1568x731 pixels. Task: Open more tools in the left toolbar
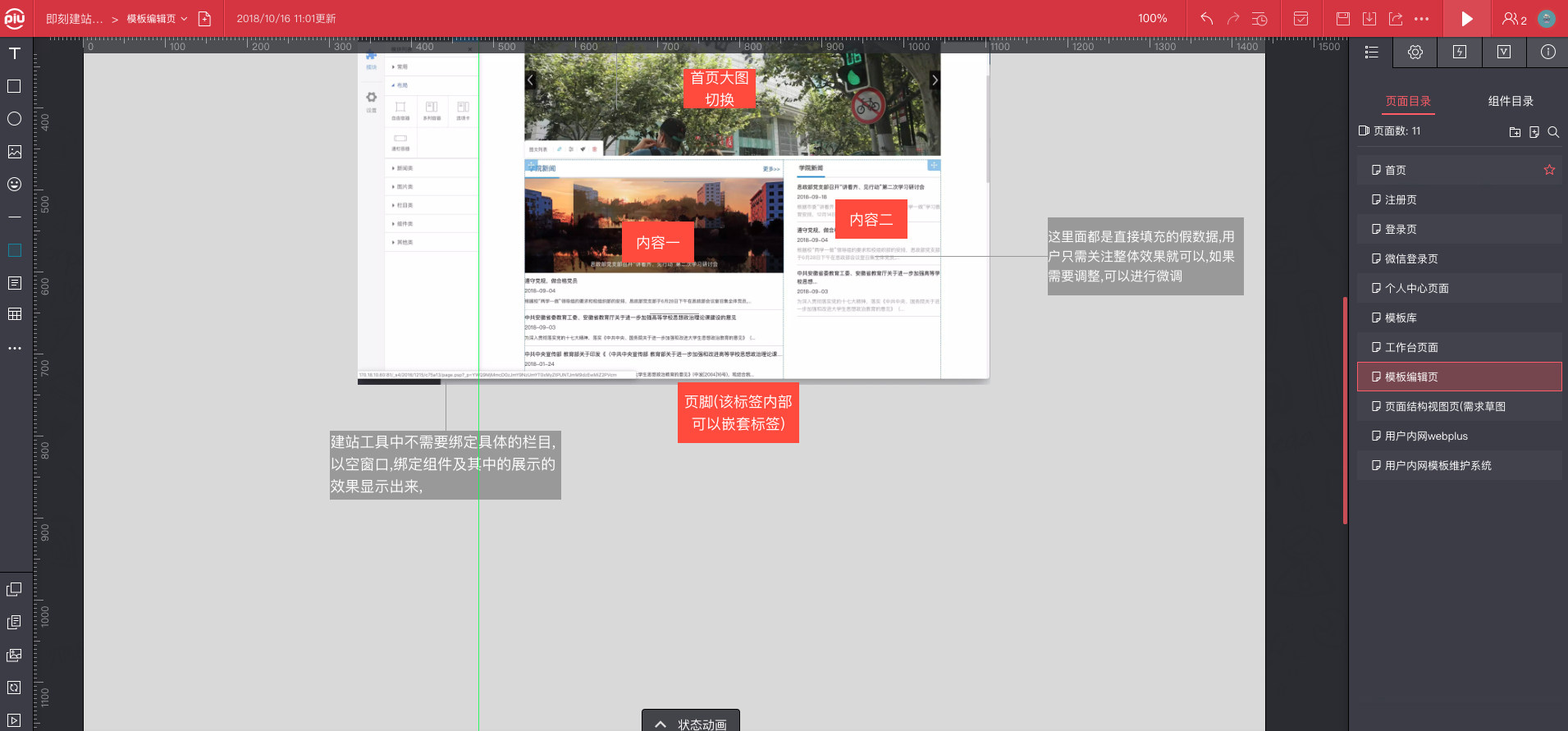tap(14, 348)
